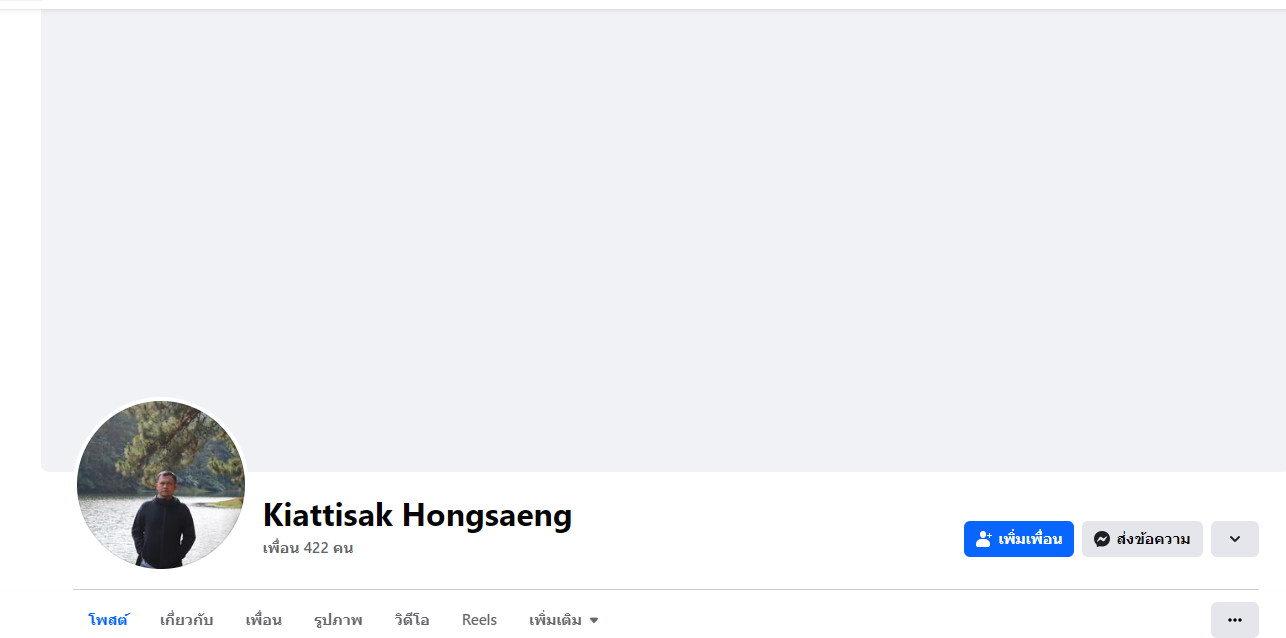The width and height of the screenshot is (1286, 638).
Task: Click the man in the profile photo
Action: [x=162, y=520]
